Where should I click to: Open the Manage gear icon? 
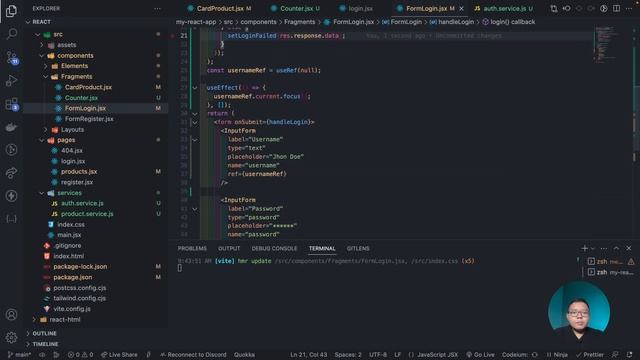[11, 337]
